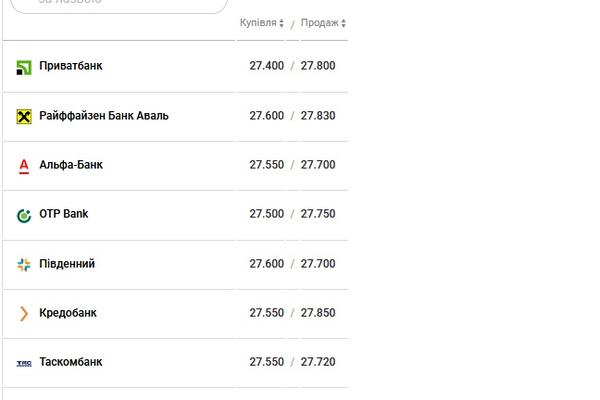
Task: Open the Таскомбанк bank link
Action: coord(71,362)
